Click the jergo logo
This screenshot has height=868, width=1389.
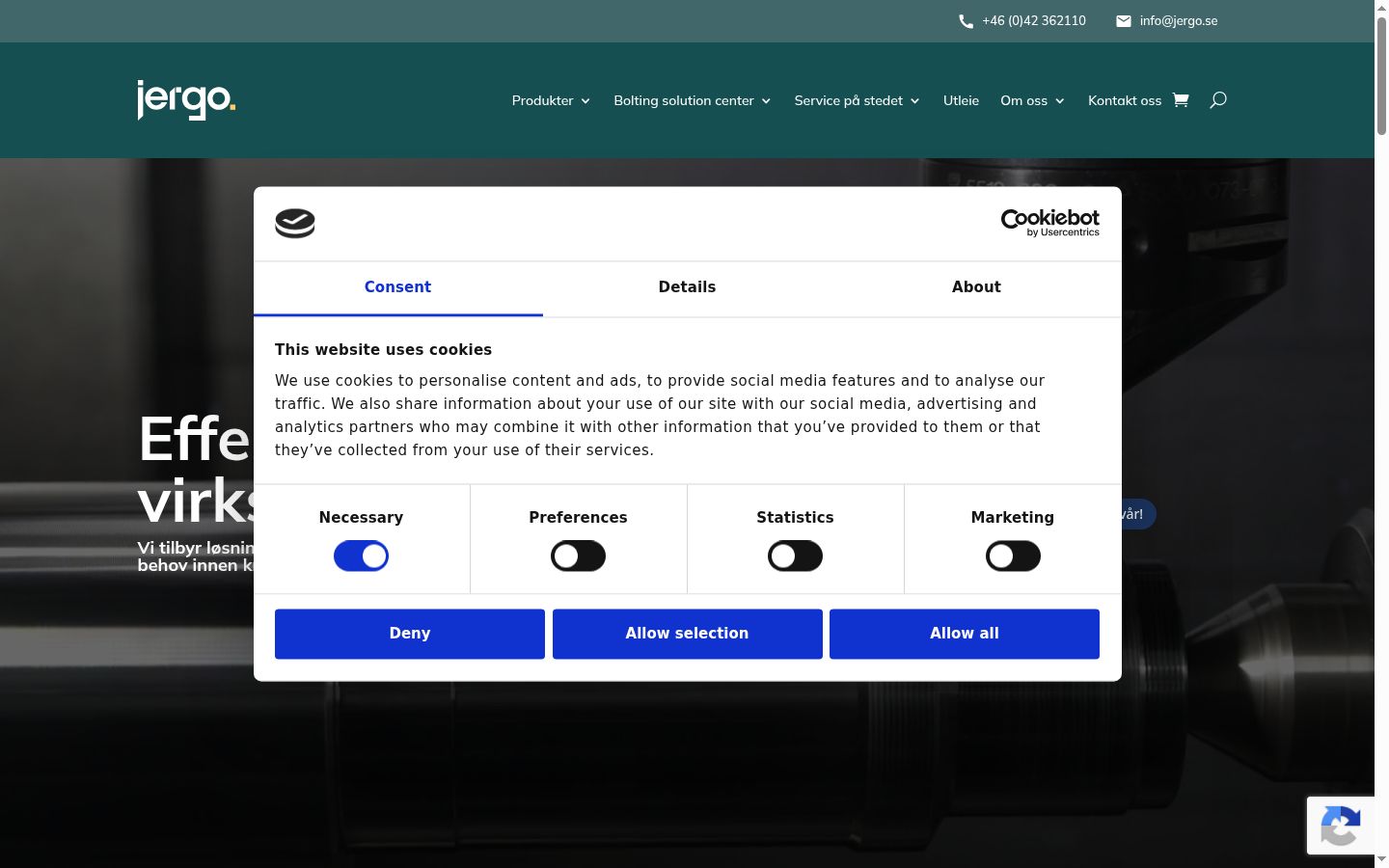186,99
